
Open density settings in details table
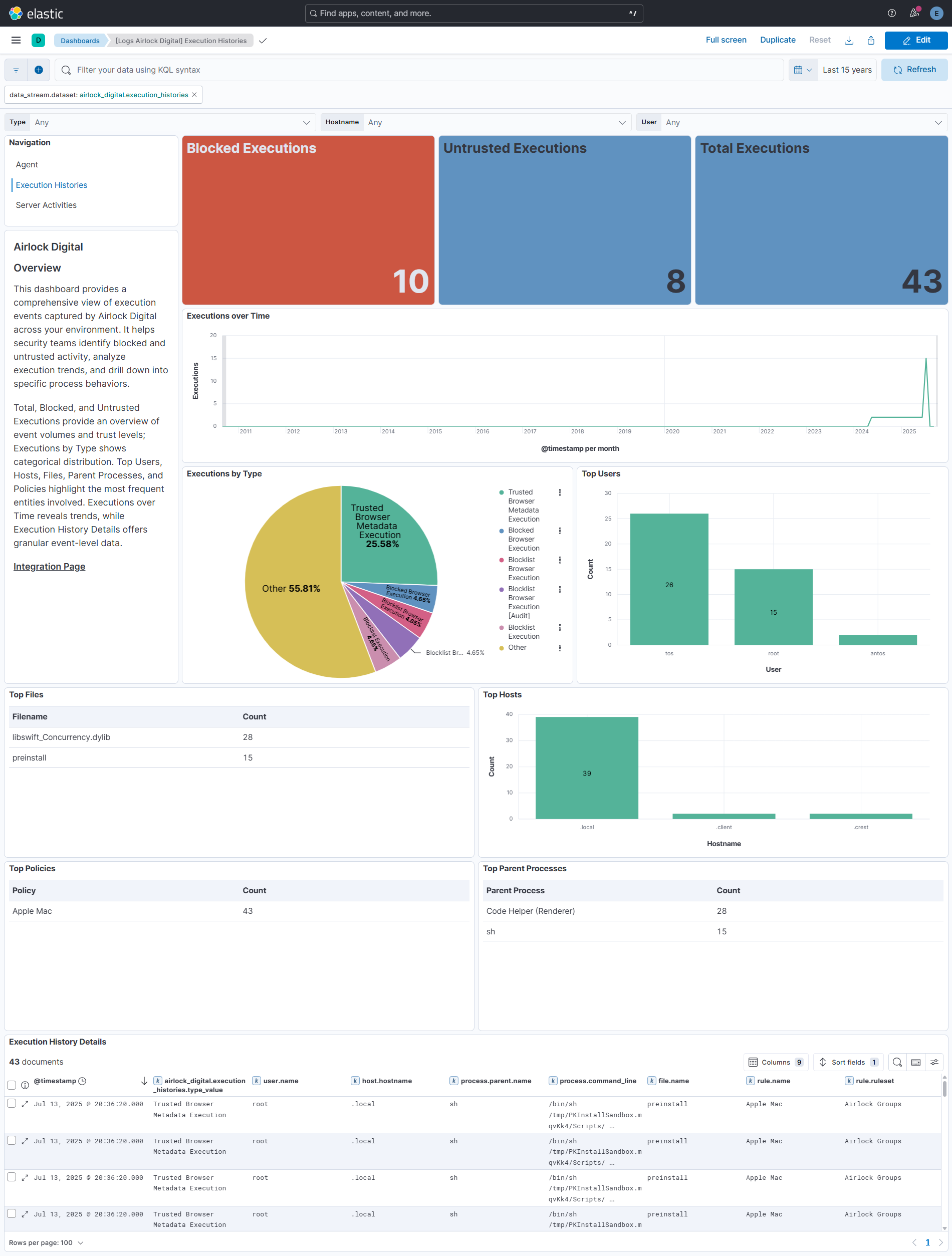click(x=934, y=1062)
